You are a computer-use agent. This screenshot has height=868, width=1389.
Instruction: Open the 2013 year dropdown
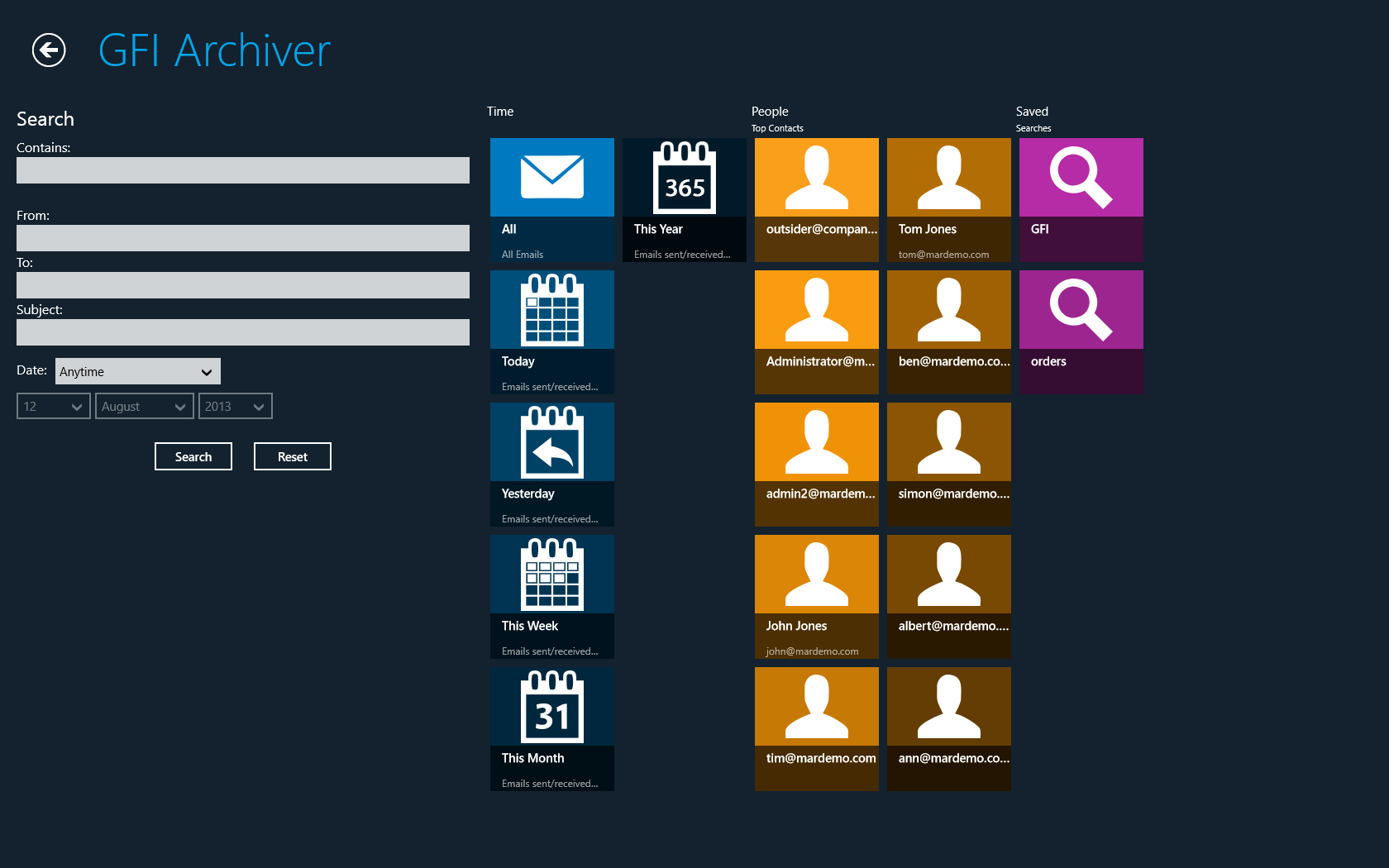(x=235, y=406)
